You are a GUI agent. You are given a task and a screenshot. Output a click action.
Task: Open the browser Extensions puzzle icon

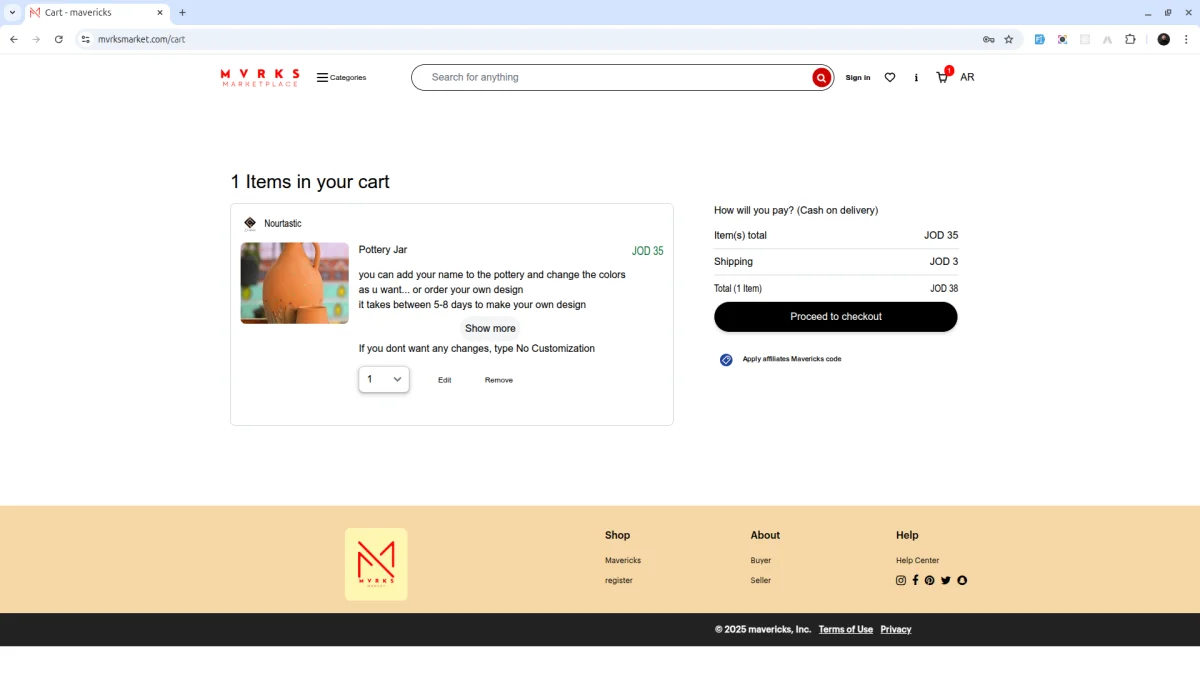[x=1130, y=39]
